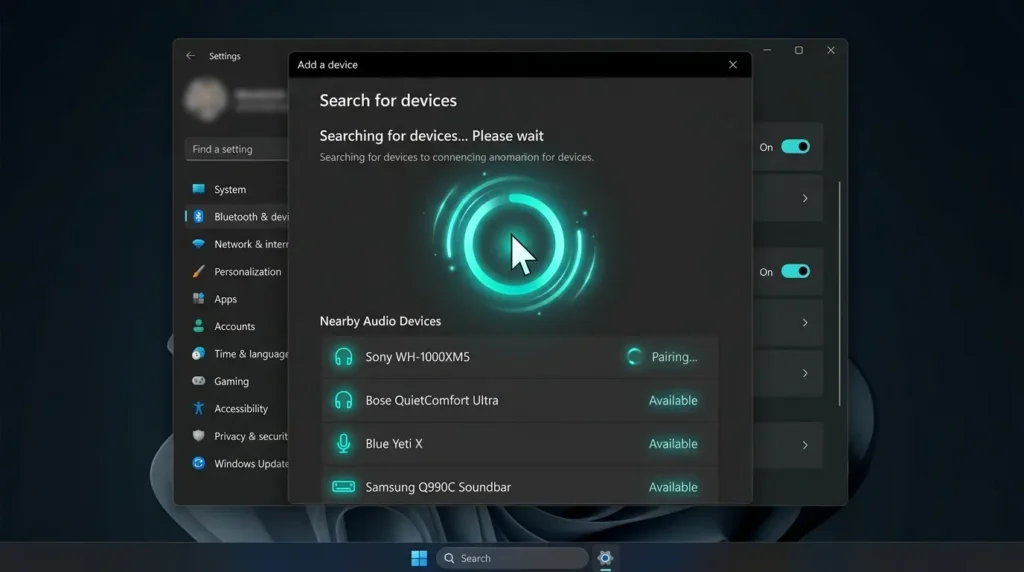1024x572 pixels.
Task: Click the Gaming controller icon
Action: 199,381
